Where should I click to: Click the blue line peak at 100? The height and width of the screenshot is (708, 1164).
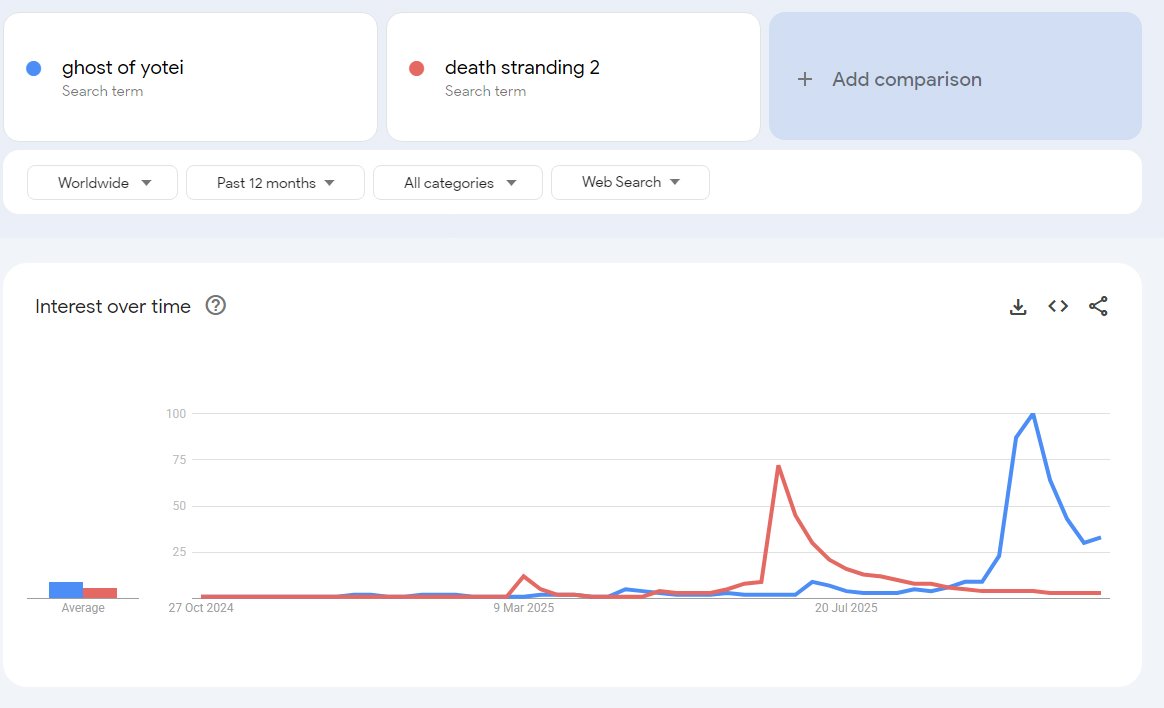[1033, 414]
